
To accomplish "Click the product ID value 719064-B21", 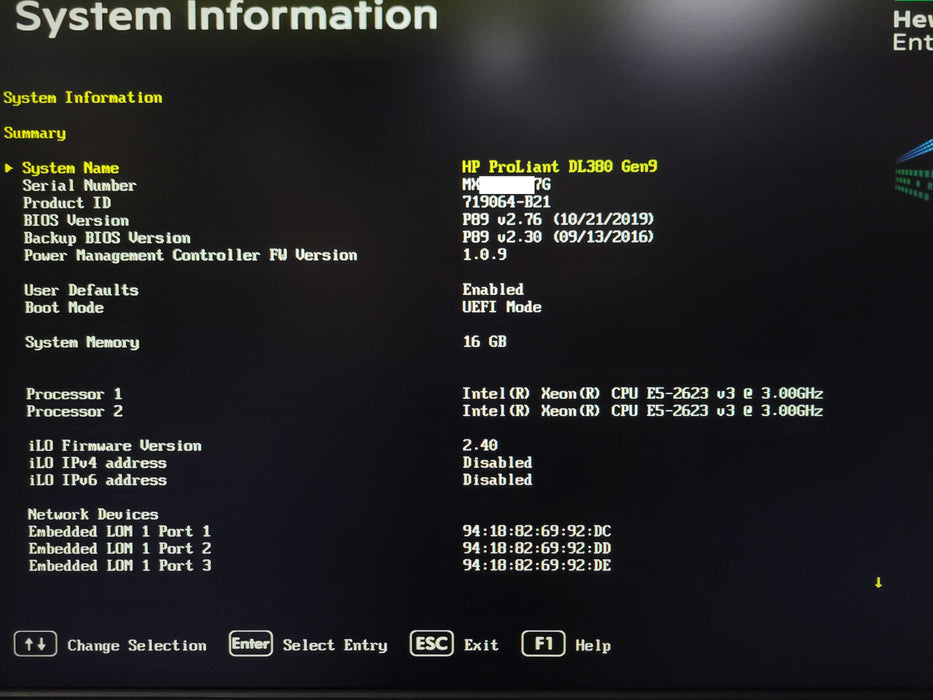I will 506,202.
